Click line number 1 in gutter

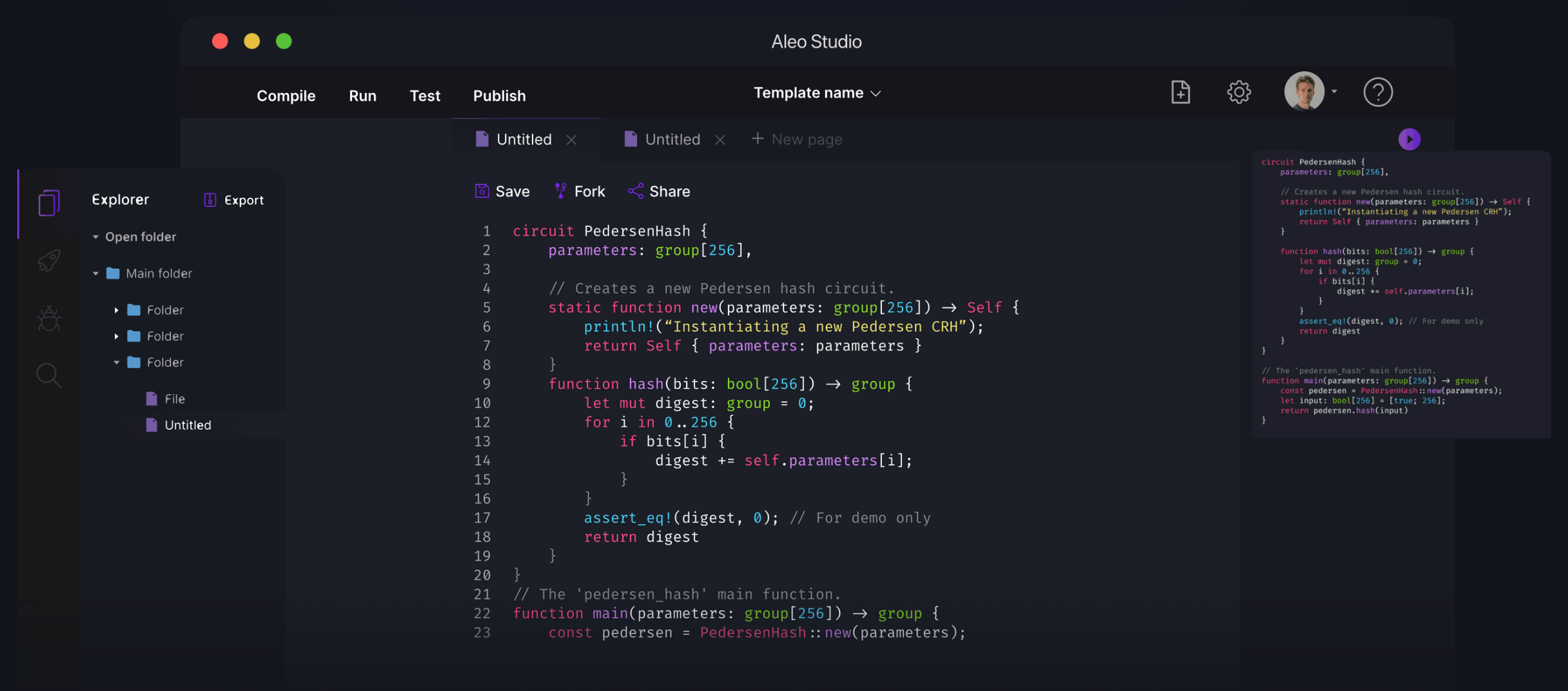click(x=486, y=231)
